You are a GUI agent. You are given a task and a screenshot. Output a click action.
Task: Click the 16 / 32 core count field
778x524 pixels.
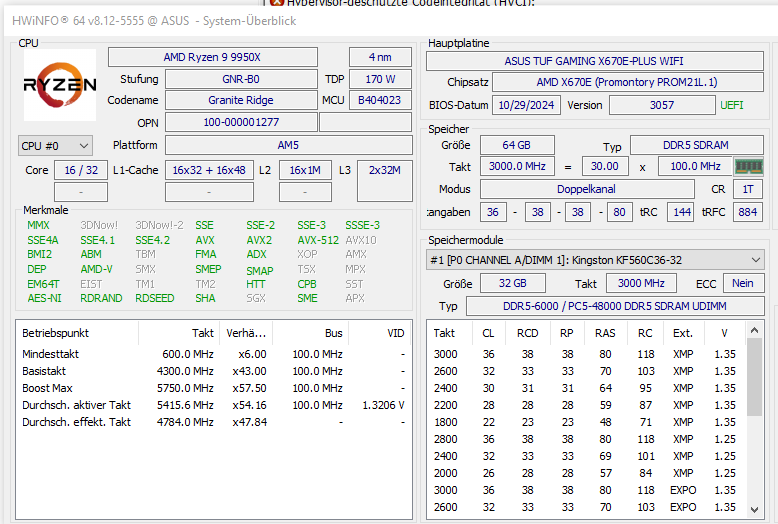coord(81,170)
